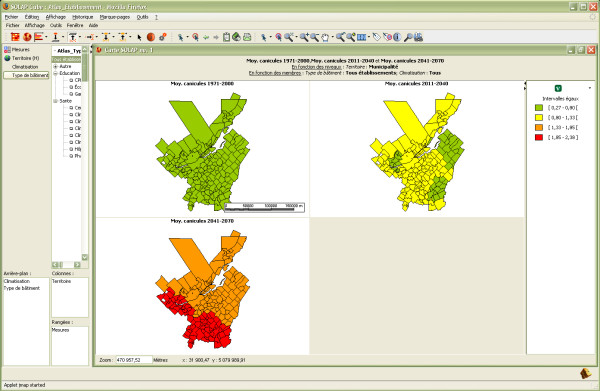Click the zoom in magnifier with plus
The width and height of the screenshot is (600, 391).
(304, 37)
